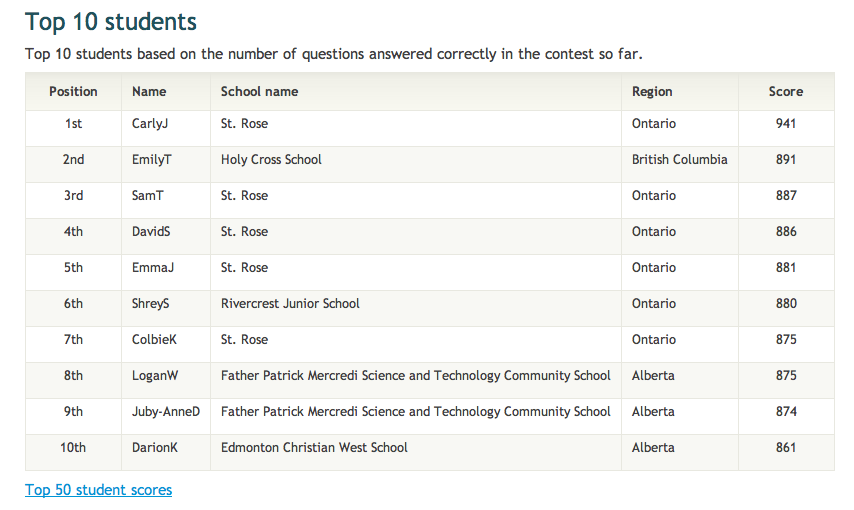Image resolution: width=854 pixels, height=510 pixels.
Task: Click on EmilyT in the Name column
Action: pos(152,160)
